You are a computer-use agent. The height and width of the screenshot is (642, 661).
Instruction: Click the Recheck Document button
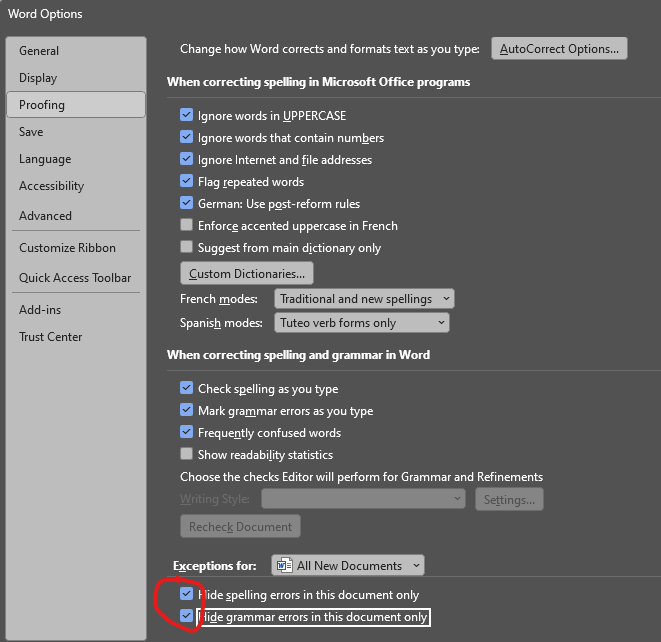240,526
